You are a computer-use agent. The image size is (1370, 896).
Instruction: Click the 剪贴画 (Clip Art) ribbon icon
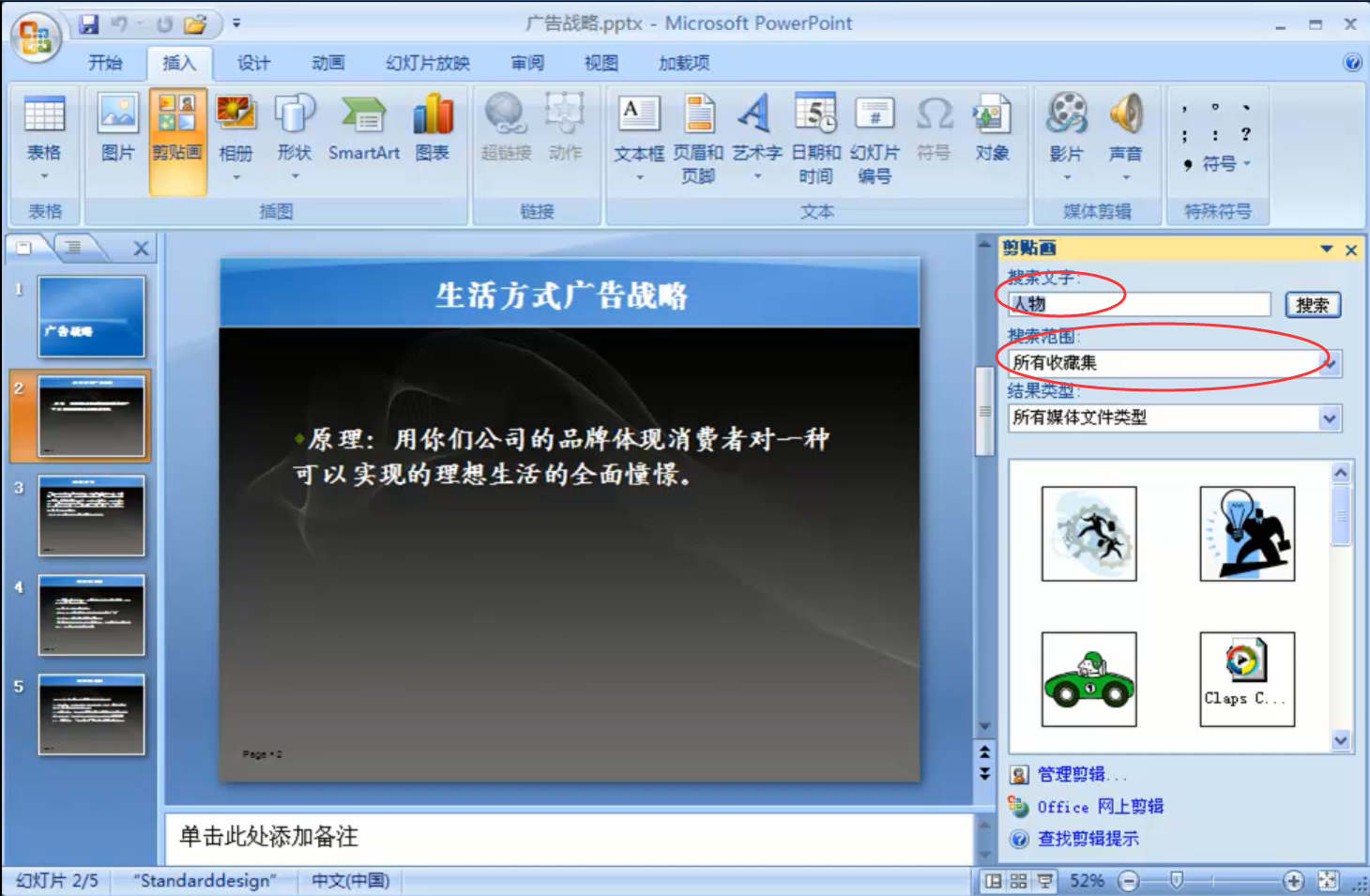click(x=176, y=128)
